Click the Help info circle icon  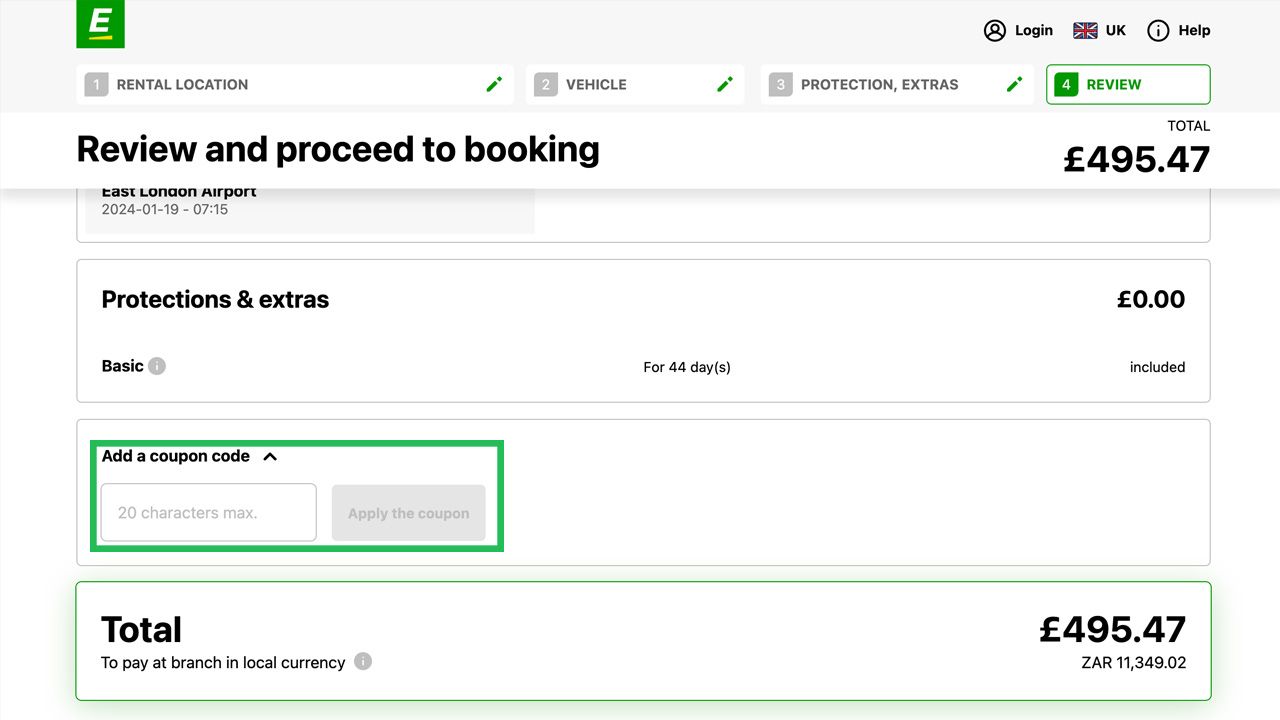coord(1158,31)
